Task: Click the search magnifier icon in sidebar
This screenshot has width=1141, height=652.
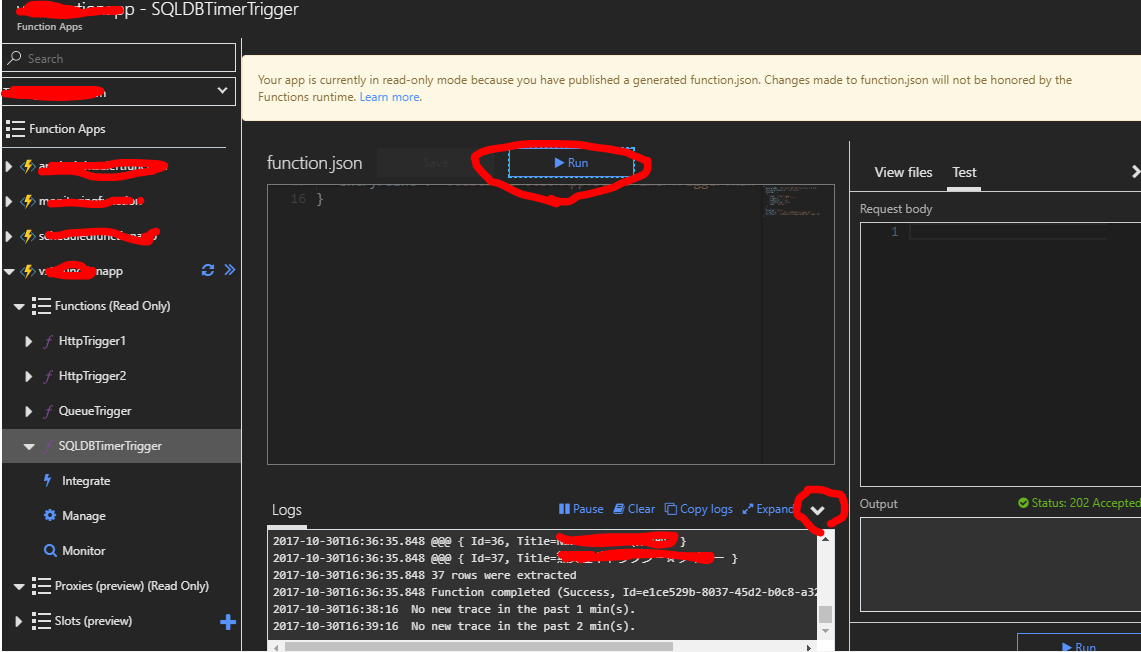Action: pos(14,57)
